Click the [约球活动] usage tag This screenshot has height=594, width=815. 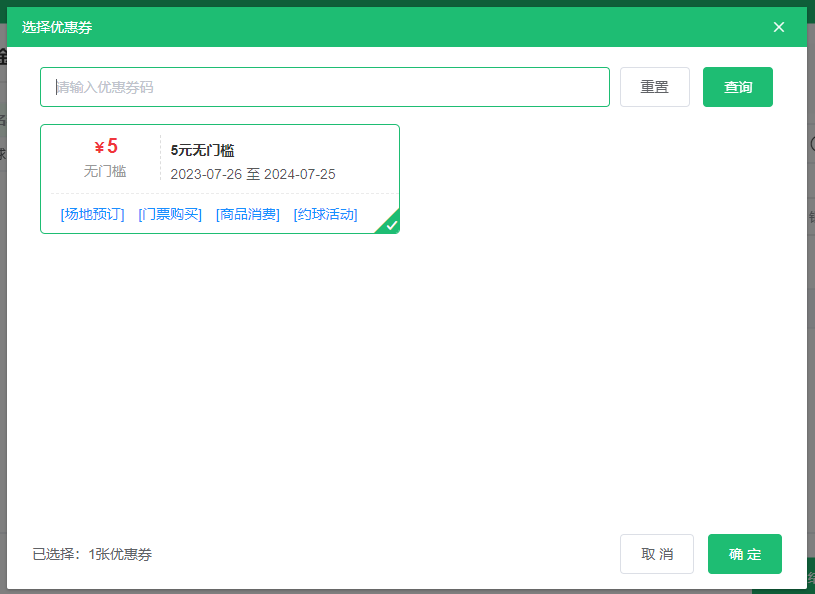pos(325,214)
